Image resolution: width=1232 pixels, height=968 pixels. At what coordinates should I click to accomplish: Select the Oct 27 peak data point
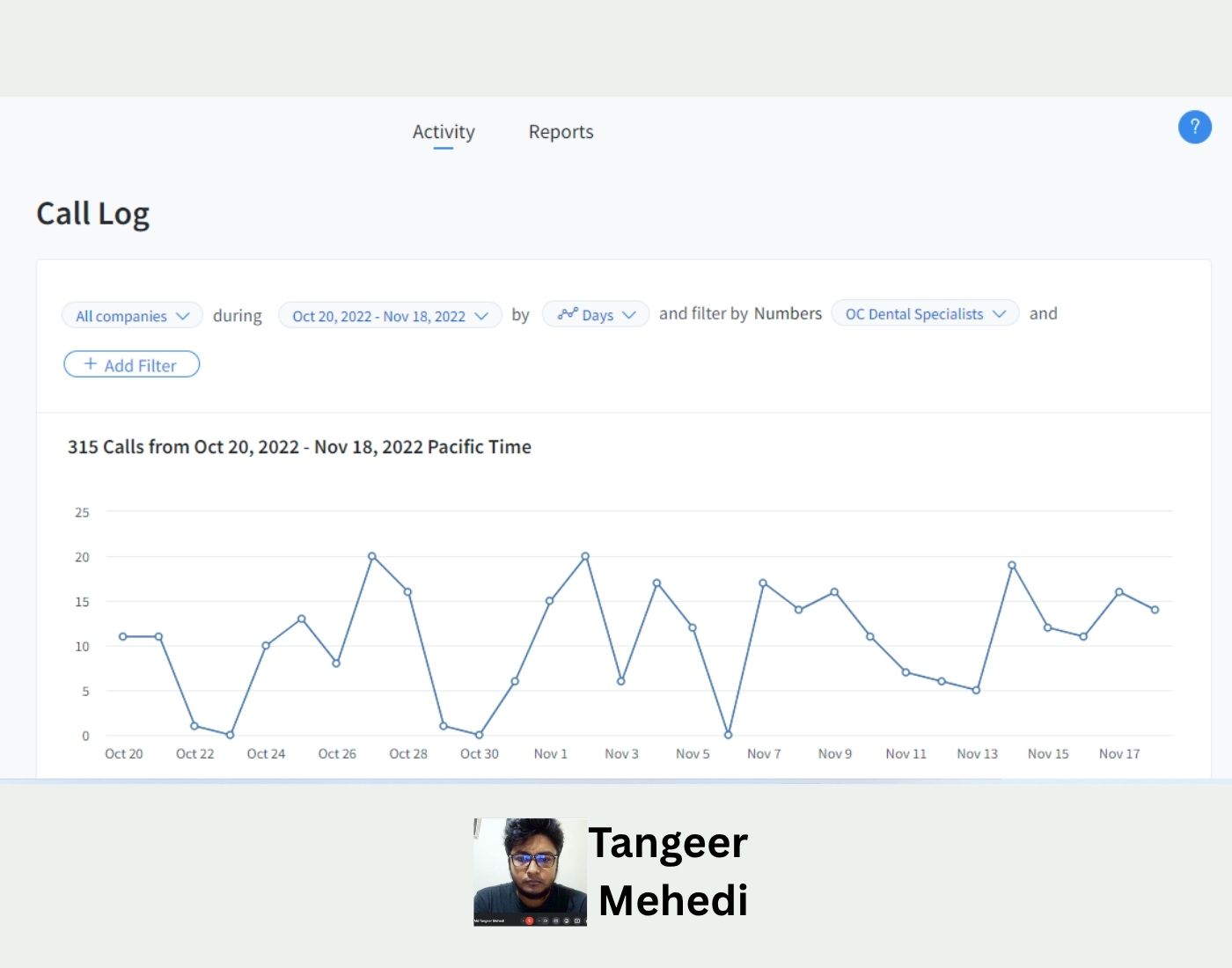[372, 556]
